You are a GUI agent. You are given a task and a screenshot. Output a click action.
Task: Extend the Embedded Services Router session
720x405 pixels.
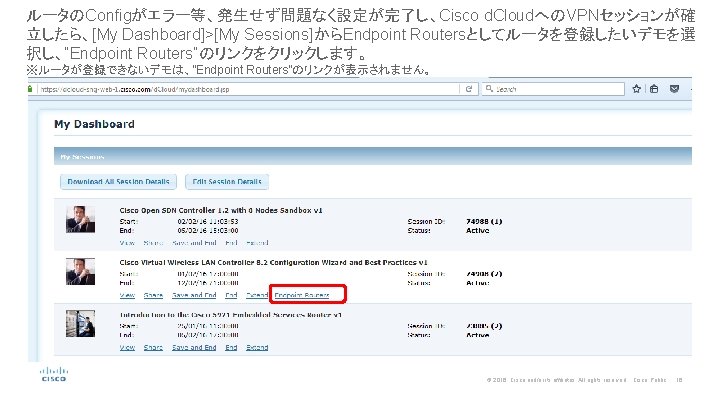[x=257, y=348]
